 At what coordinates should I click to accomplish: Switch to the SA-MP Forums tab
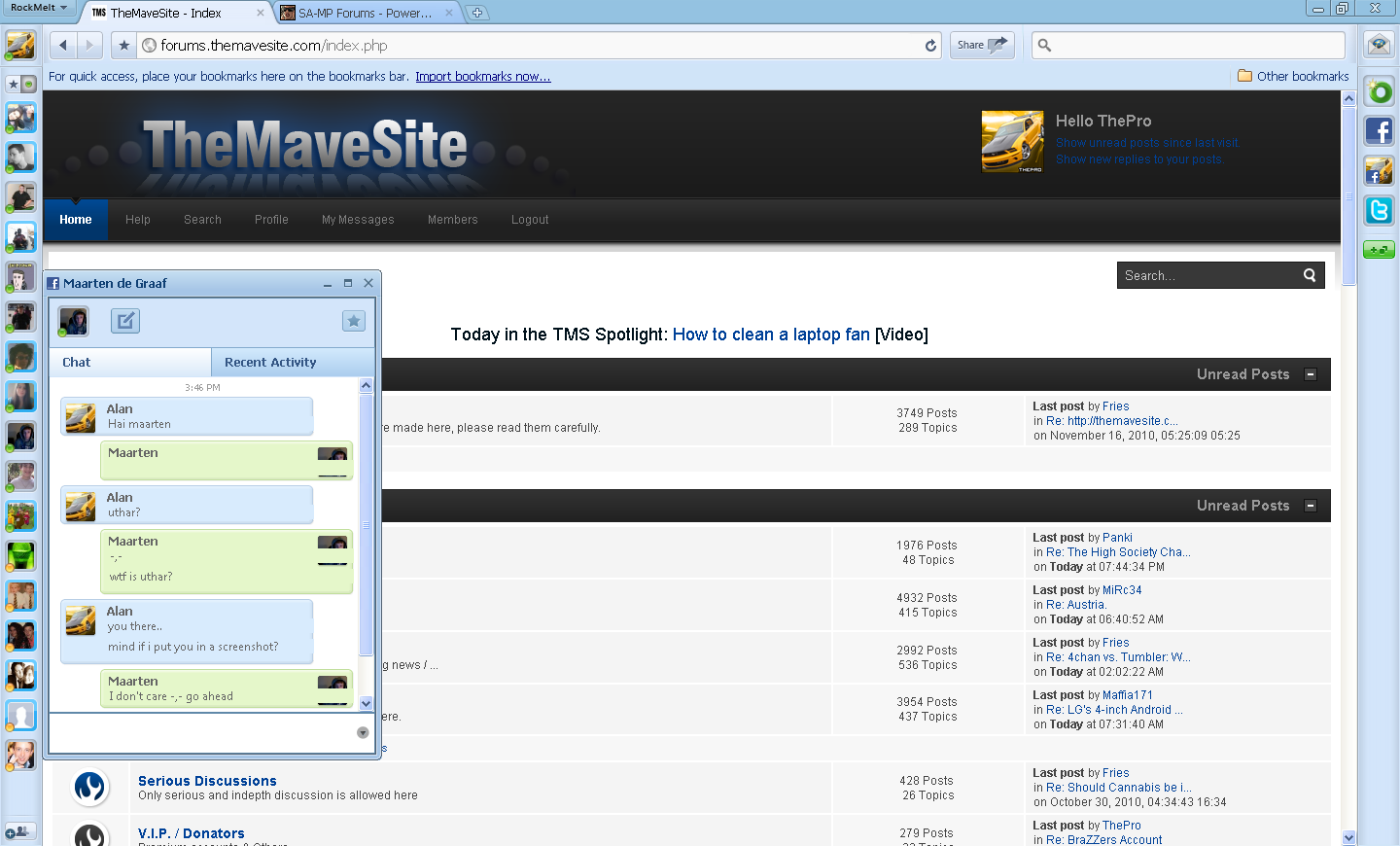(x=365, y=13)
